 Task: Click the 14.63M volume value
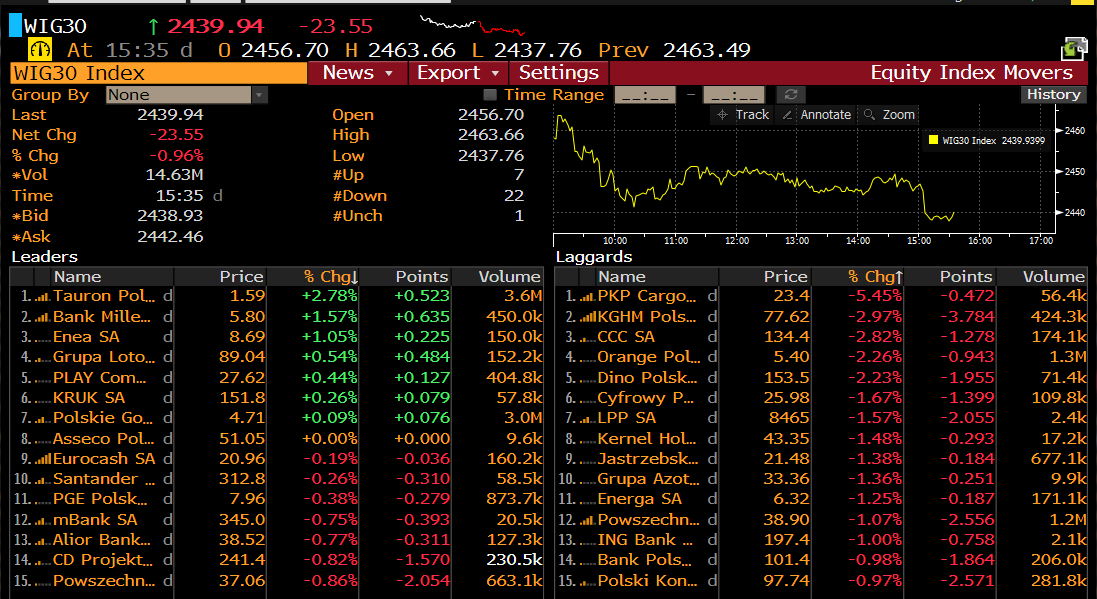click(174, 175)
